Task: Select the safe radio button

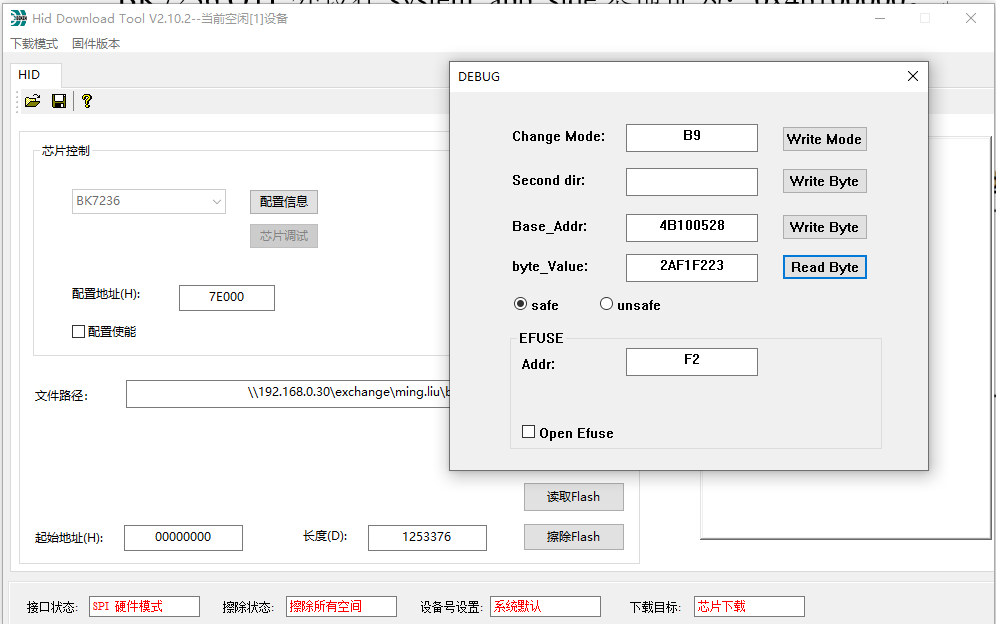Action: 520,304
